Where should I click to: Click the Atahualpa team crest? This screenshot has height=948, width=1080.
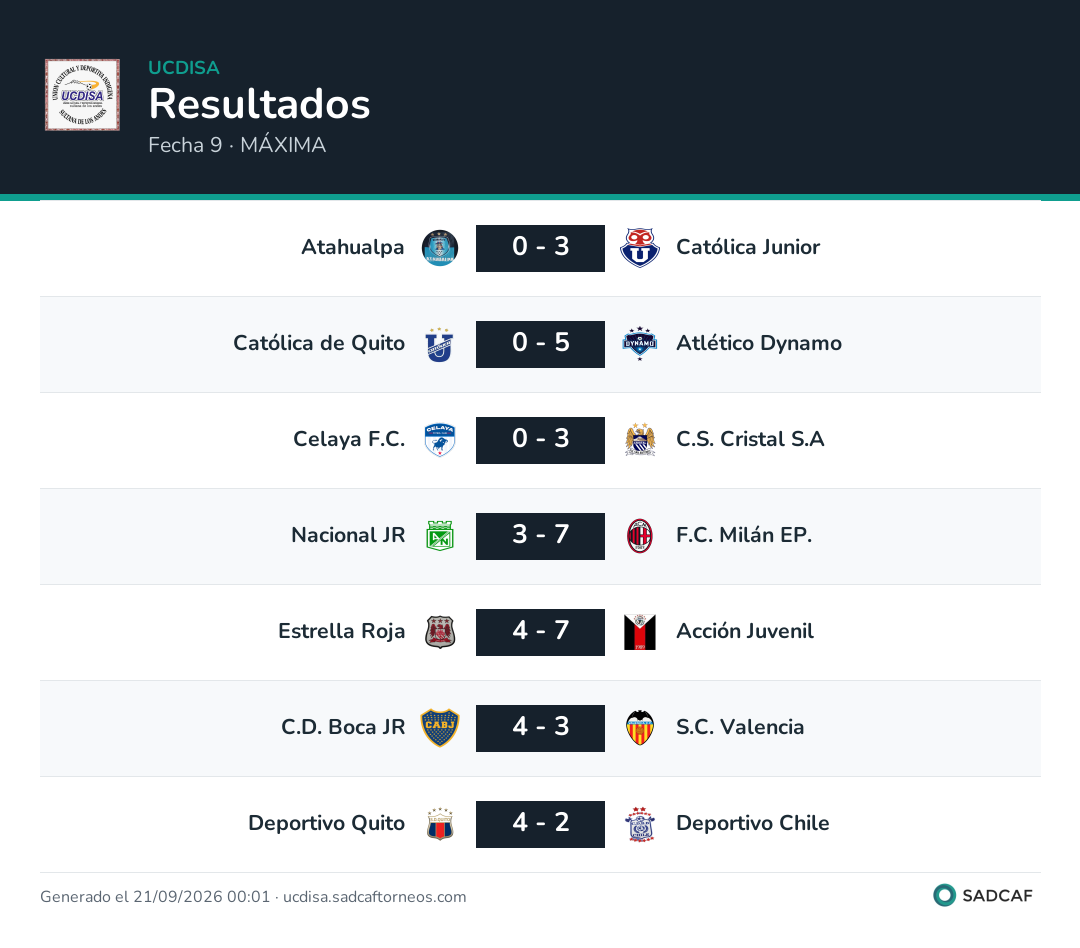click(439, 248)
